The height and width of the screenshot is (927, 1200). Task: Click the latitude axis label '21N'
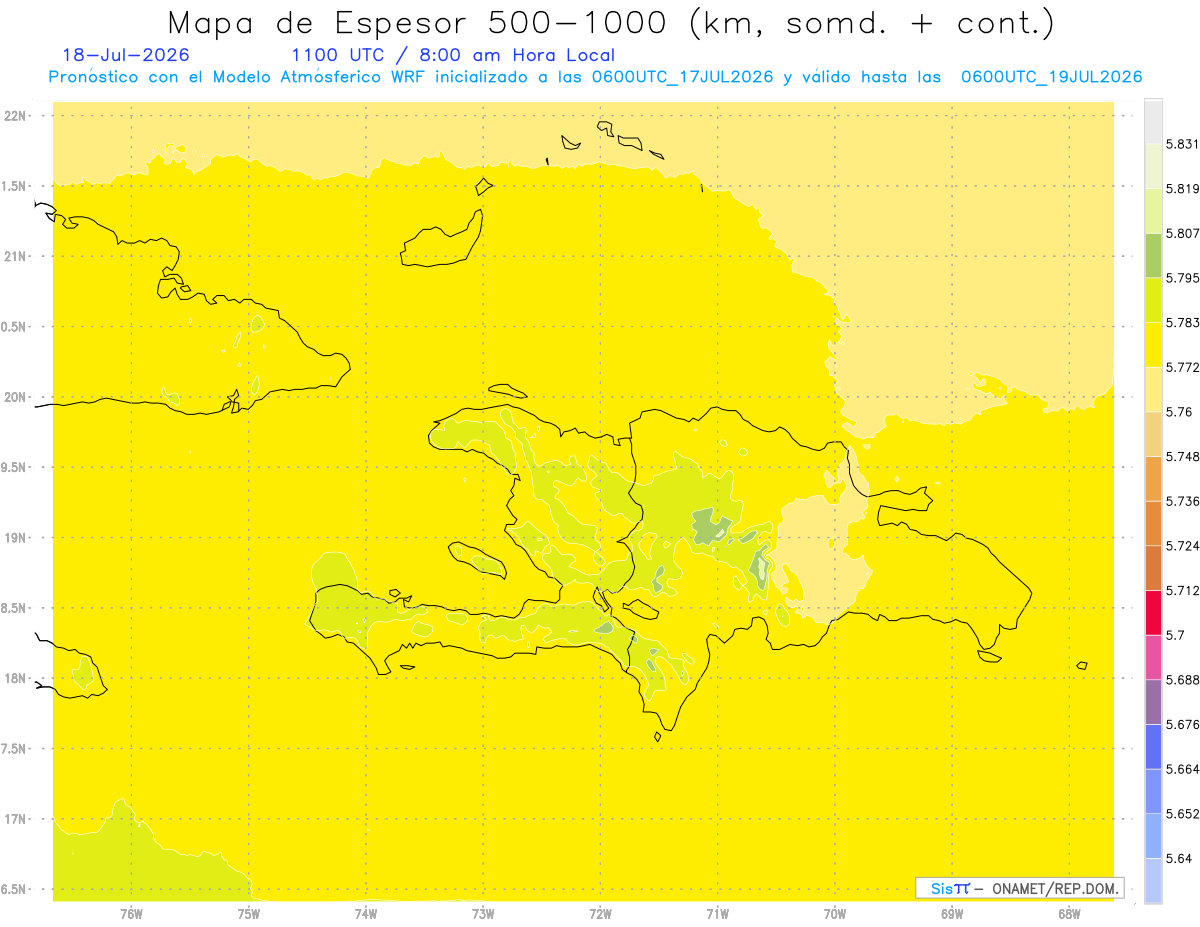coord(17,257)
